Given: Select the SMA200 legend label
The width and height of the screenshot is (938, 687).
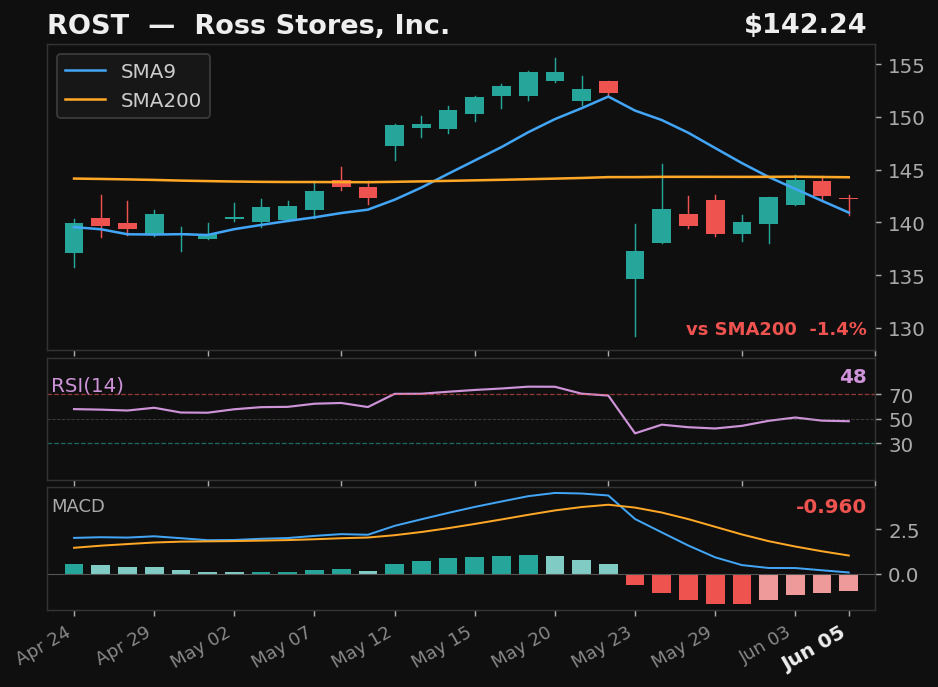Looking at the screenshot, I should pyautogui.click(x=161, y=100).
